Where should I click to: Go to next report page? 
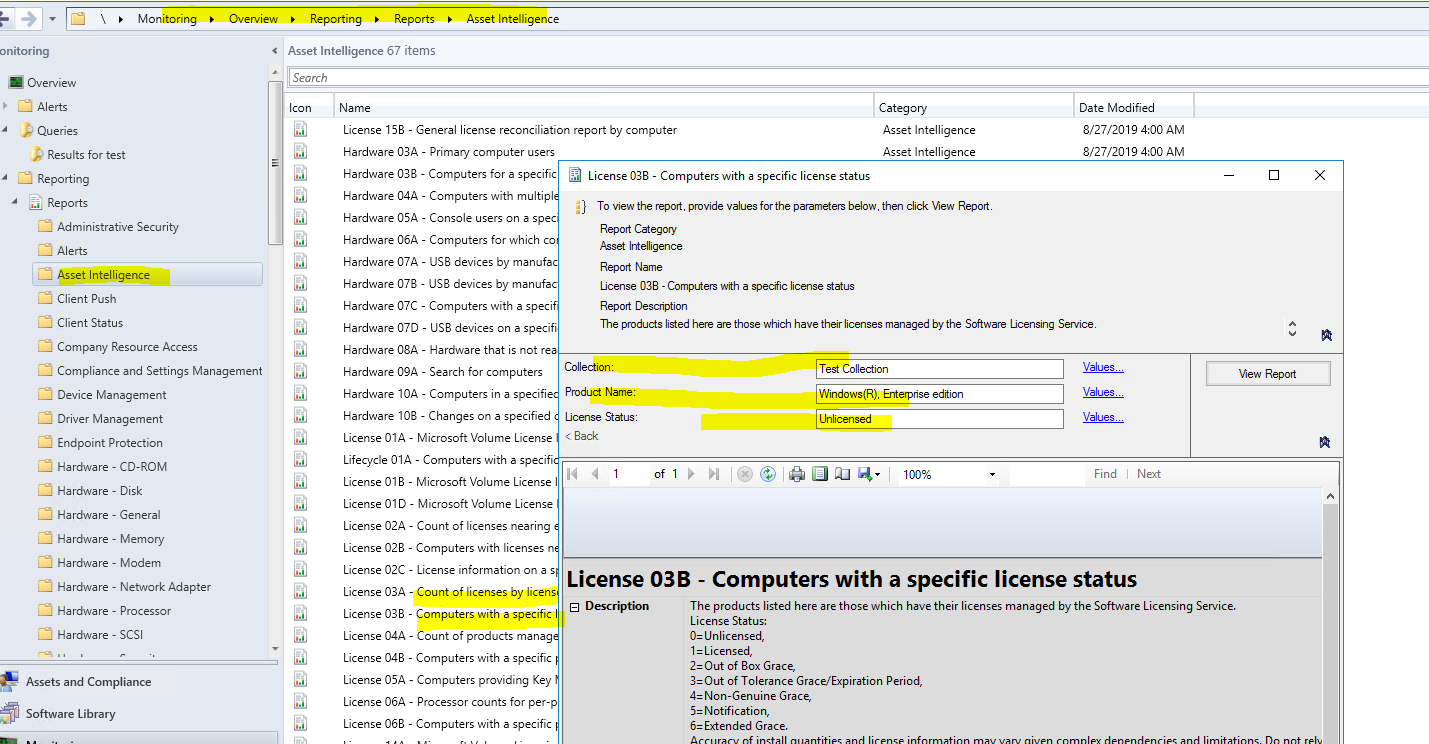click(x=692, y=474)
